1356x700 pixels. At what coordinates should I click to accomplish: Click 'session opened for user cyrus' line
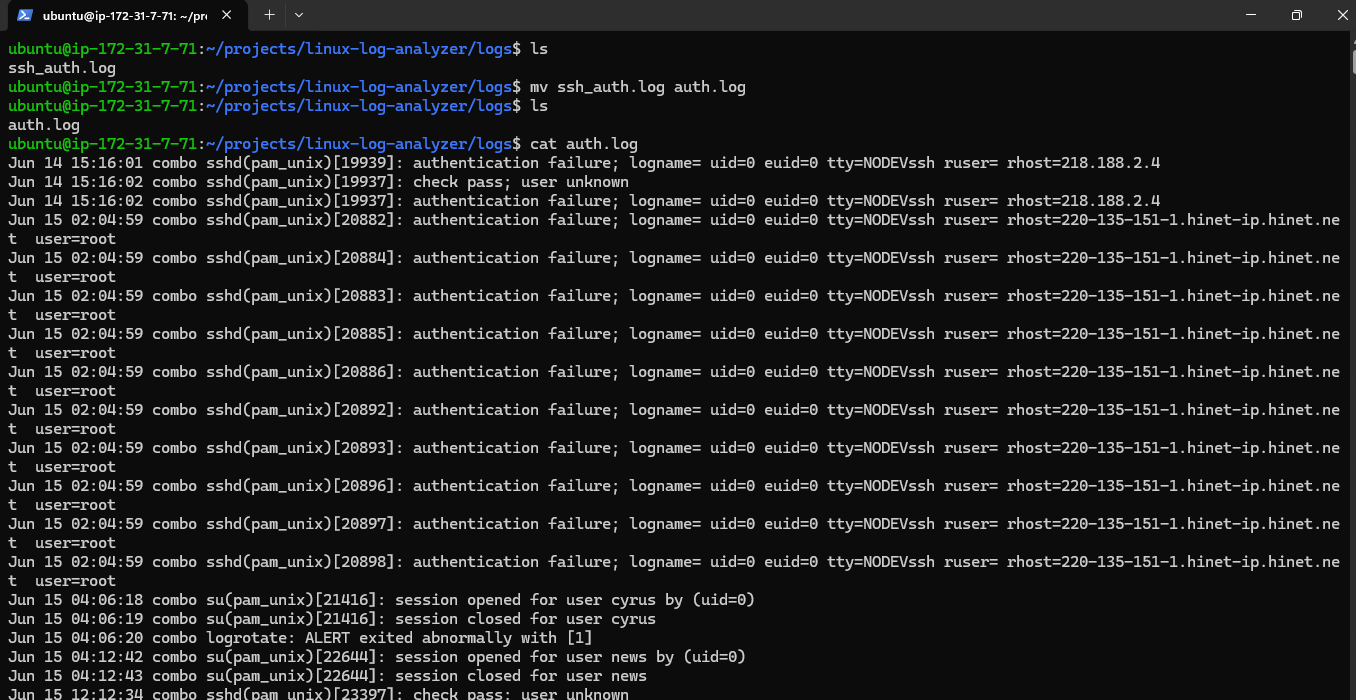[x=381, y=600]
